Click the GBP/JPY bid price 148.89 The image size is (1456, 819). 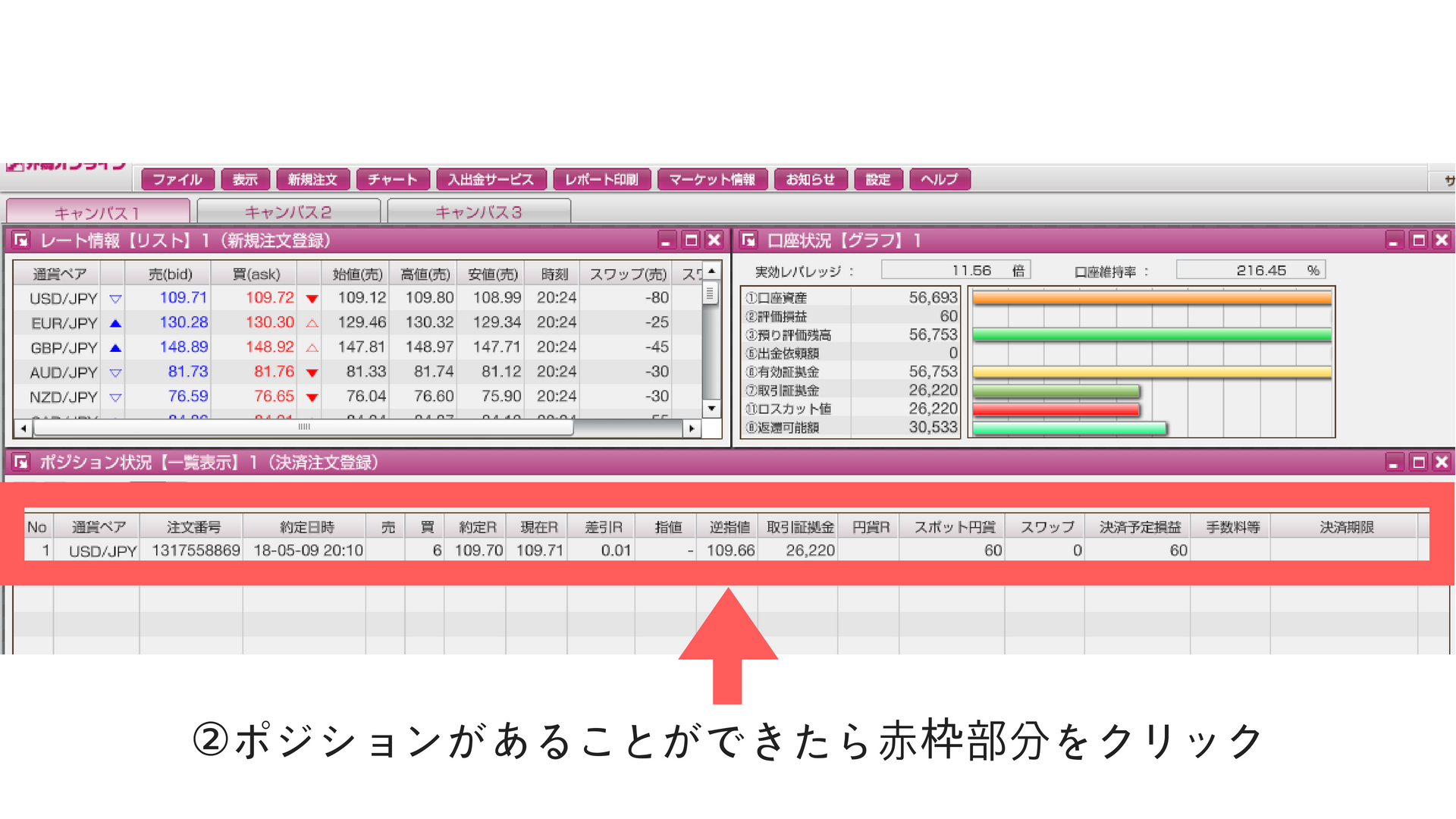pyautogui.click(x=183, y=347)
